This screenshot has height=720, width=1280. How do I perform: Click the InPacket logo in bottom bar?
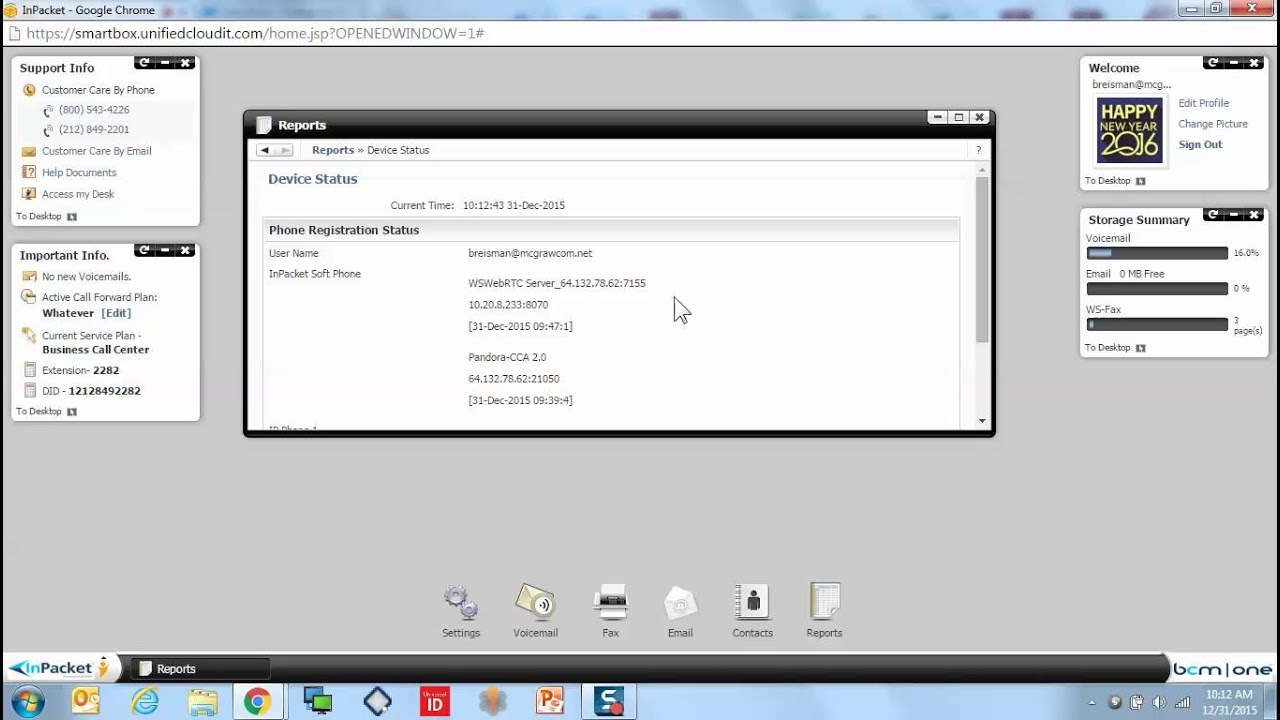[59, 668]
